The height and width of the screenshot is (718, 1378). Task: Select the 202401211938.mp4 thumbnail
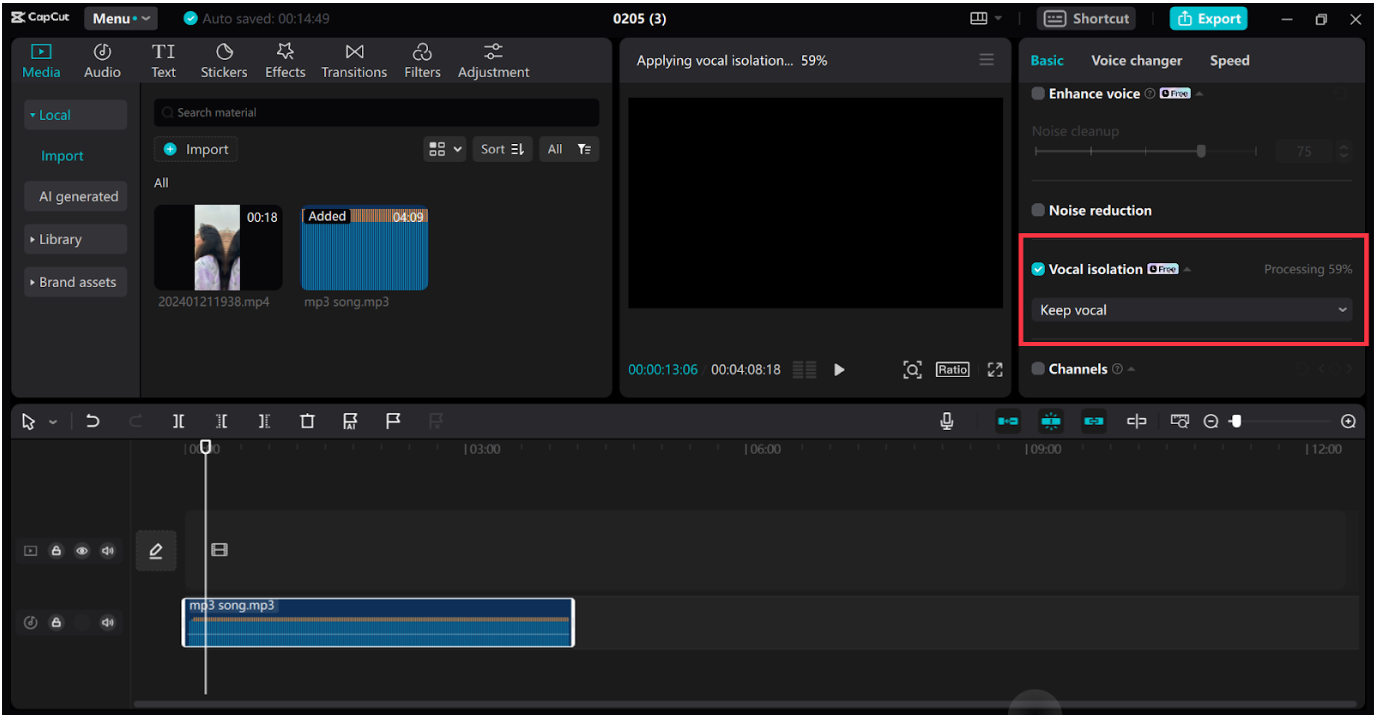pyautogui.click(x=218, y=248)
